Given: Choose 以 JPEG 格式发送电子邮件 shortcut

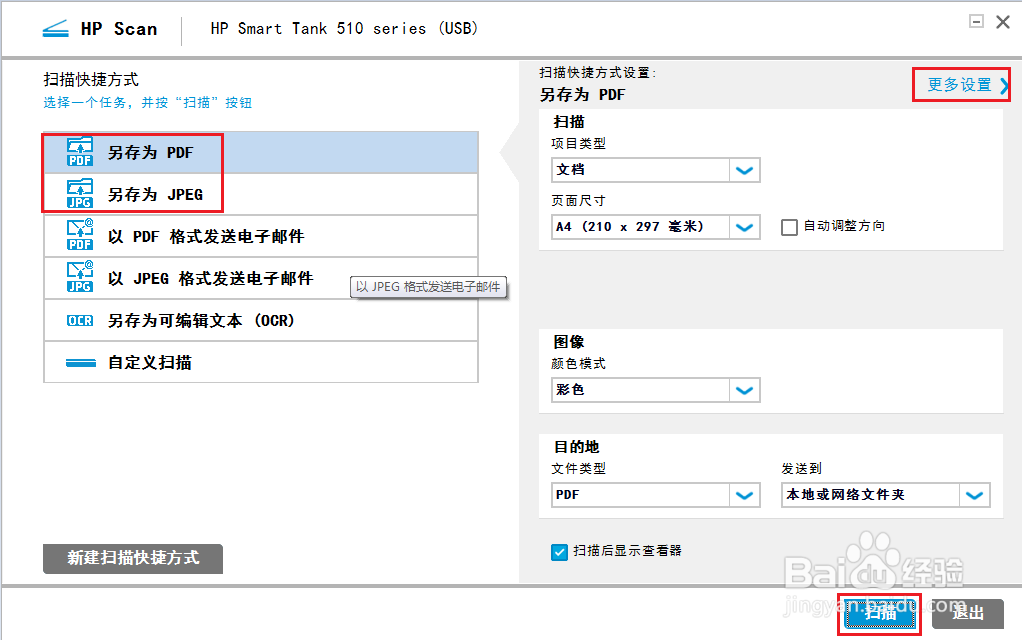Looking at the screenshot, I should point(261,278).
